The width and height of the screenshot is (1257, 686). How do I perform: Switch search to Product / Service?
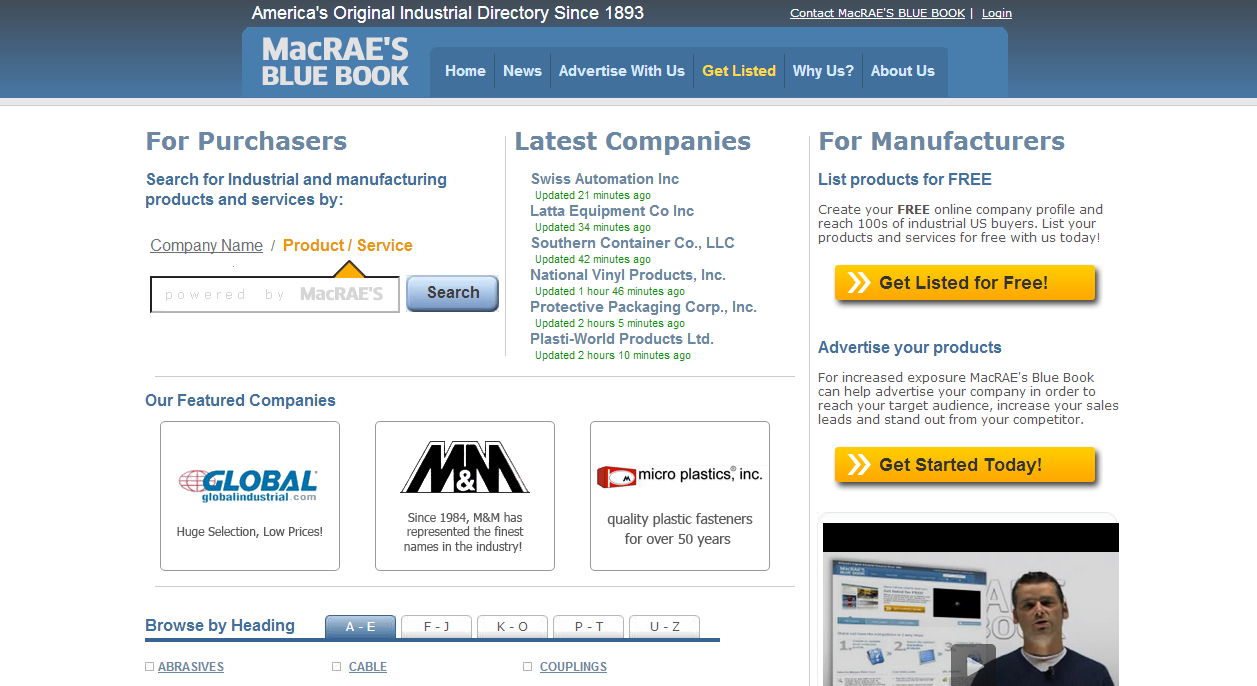[348, 246]
